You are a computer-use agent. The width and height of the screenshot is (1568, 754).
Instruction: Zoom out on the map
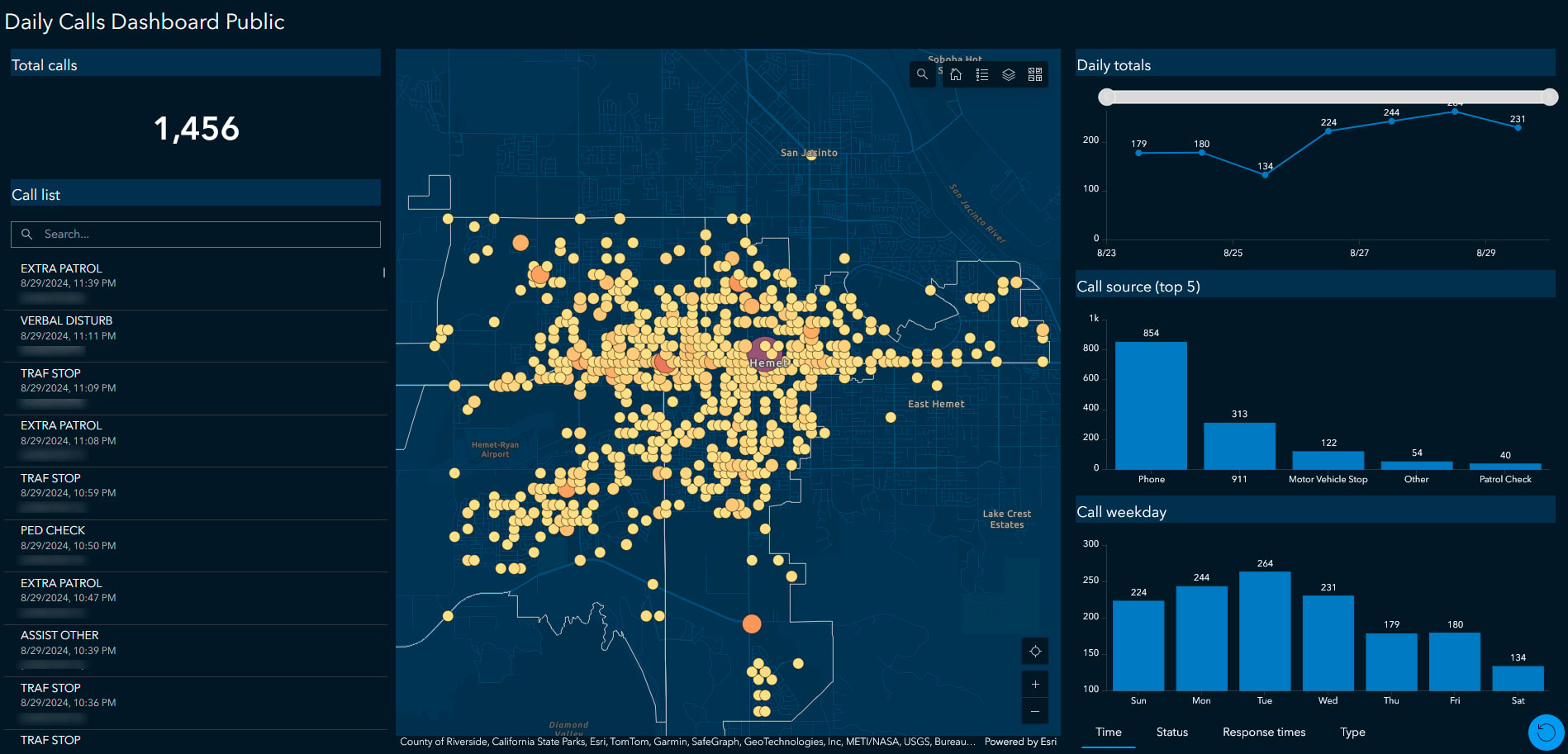[1035, 711]
